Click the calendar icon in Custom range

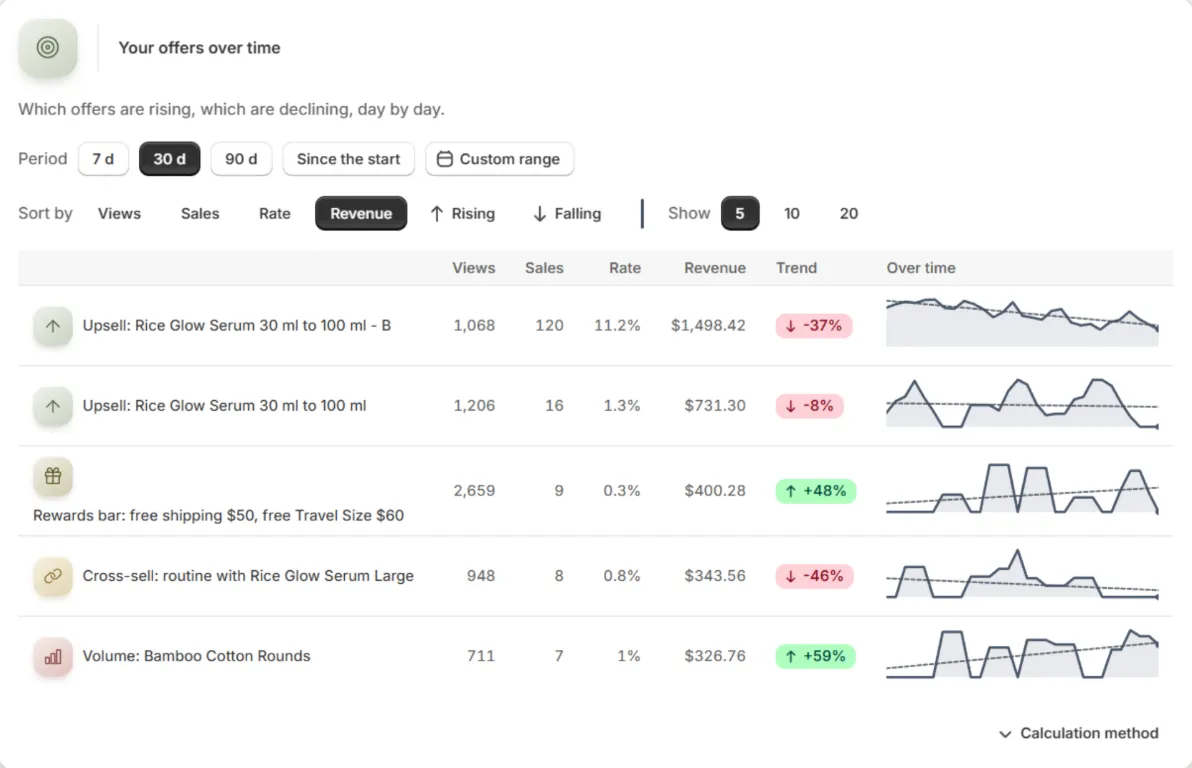pyautogui.click(x=445, y=159)
